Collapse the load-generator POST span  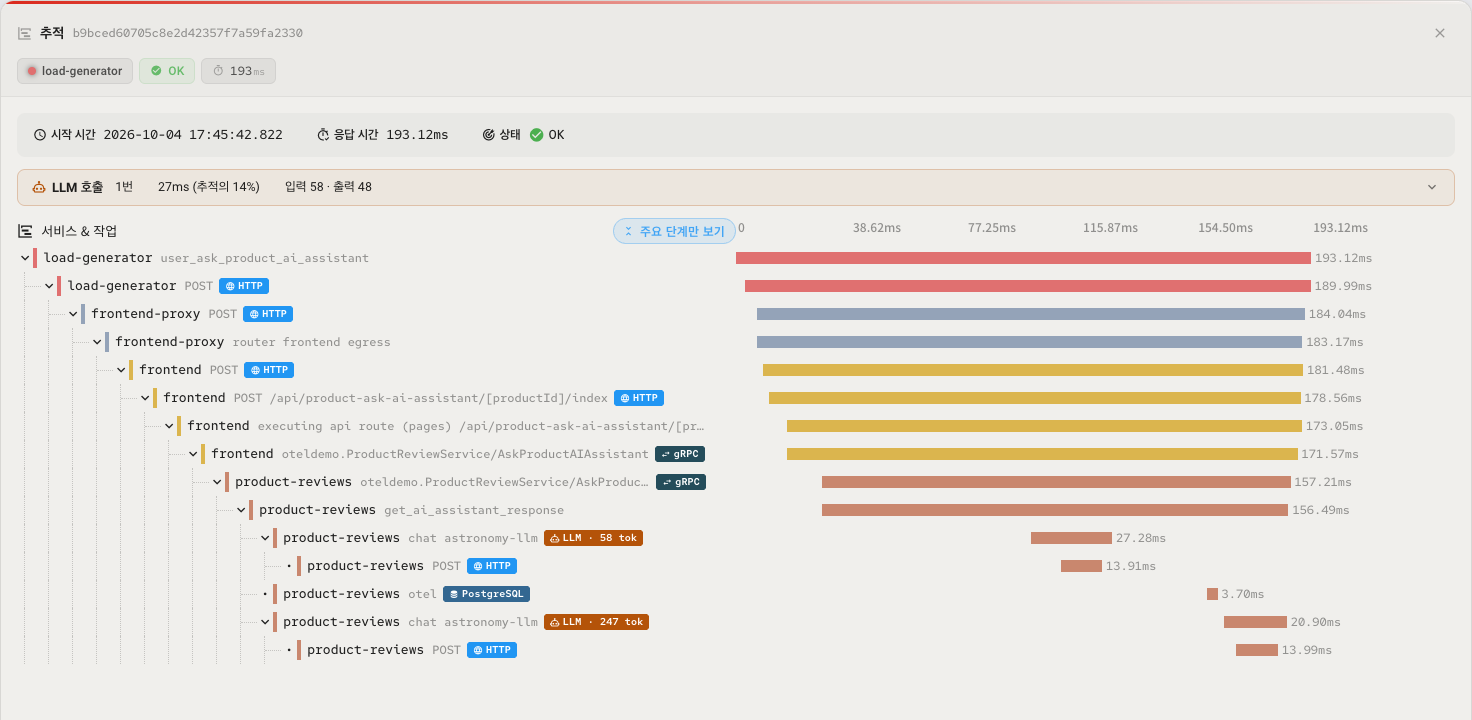pos(49,286)
